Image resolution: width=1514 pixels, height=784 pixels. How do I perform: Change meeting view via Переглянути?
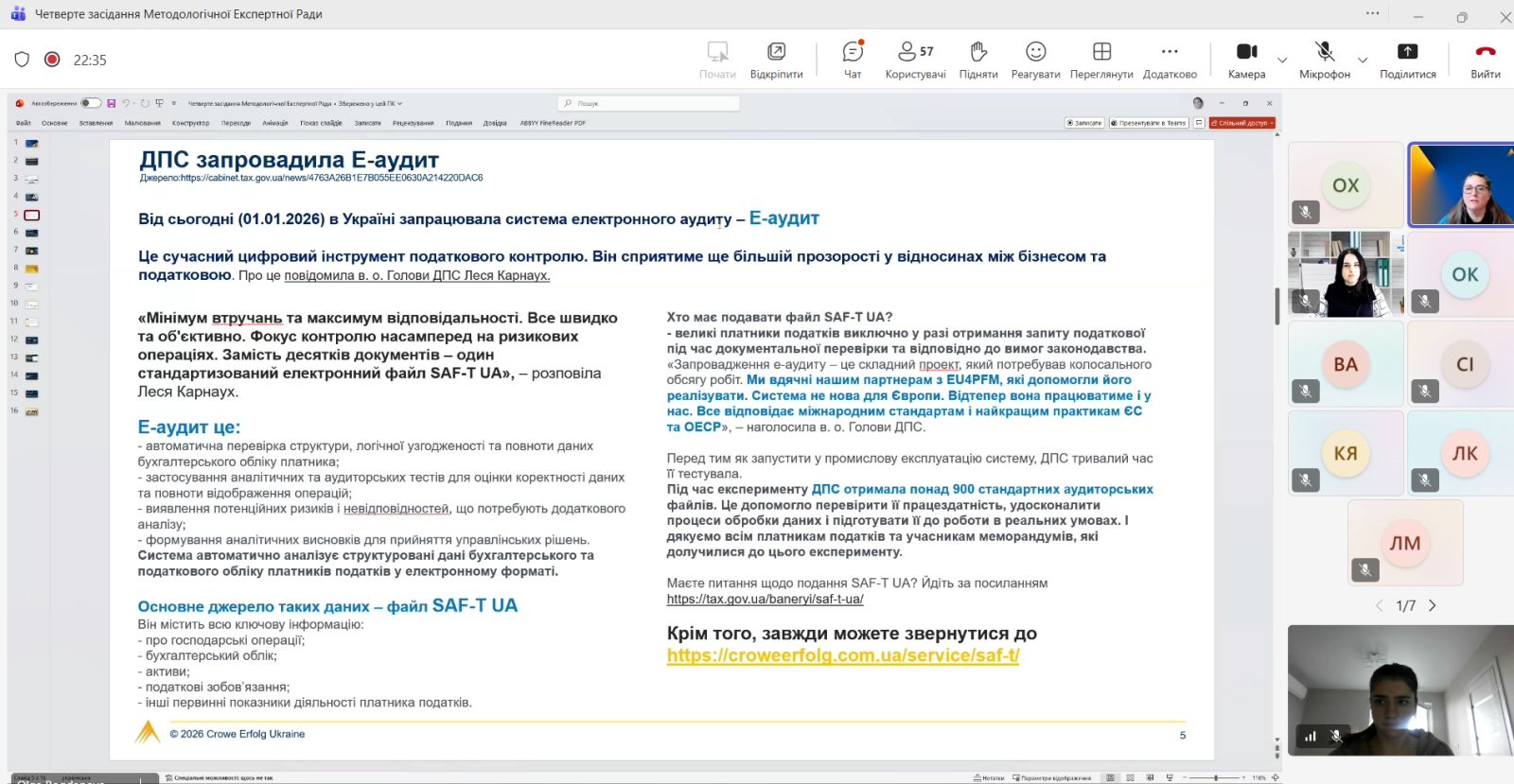1101,60
